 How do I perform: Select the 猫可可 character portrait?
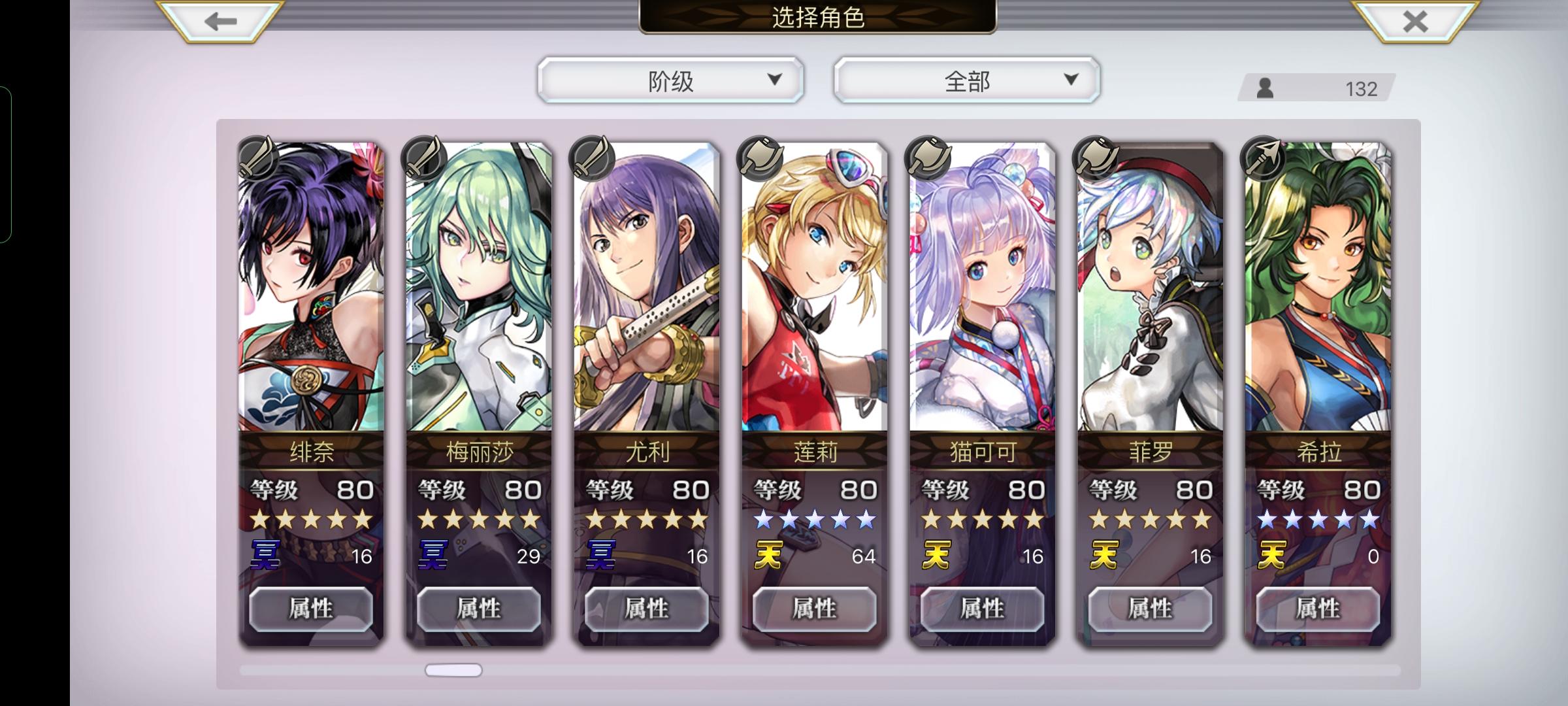pyautogui.click(x=983, y=286)
